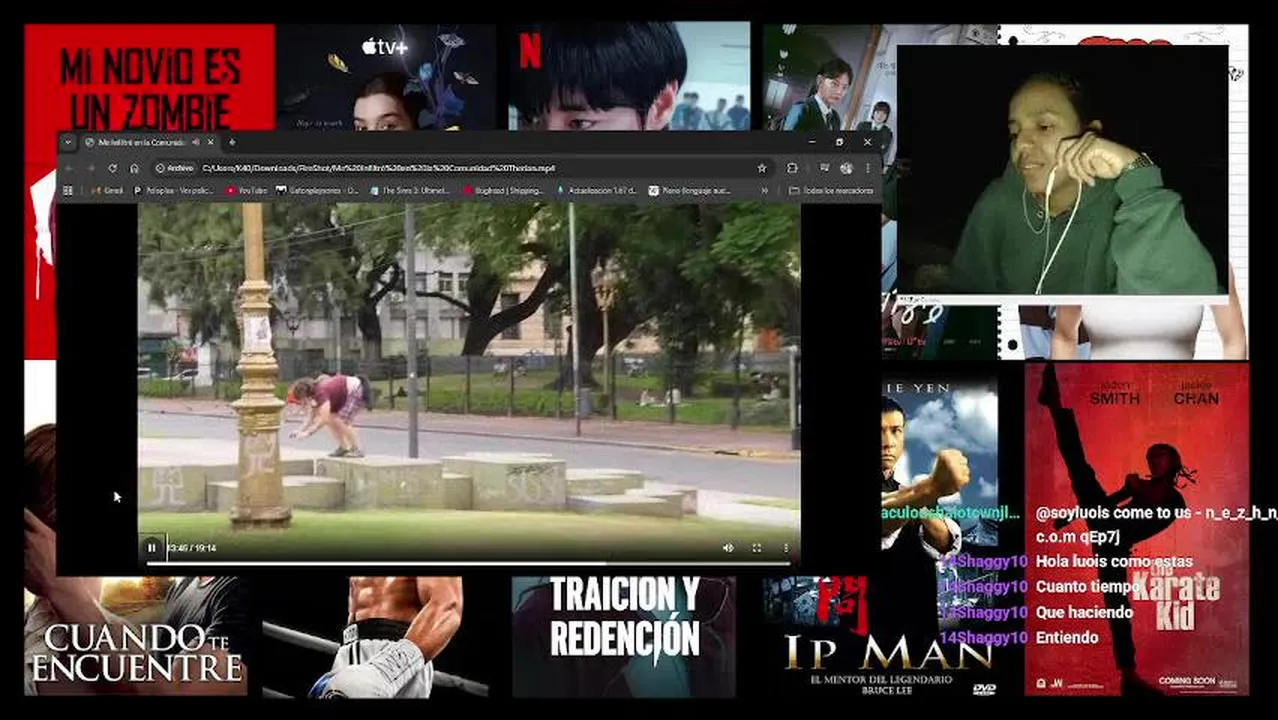
Task: Bookmark this page with the star icon
Action: coord(762,168)
